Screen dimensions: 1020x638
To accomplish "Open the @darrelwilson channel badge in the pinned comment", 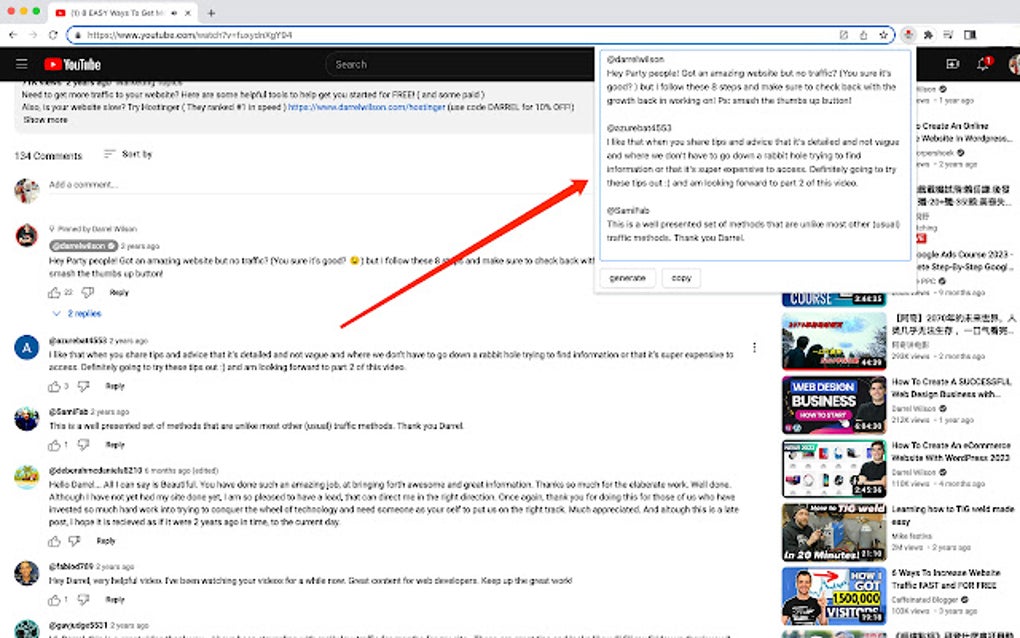I will (x=83, y=246).
